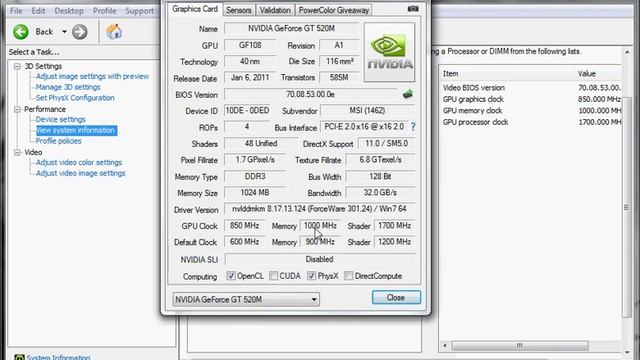Click the NVIDIA SLI Disabled field

pos(320,259)
